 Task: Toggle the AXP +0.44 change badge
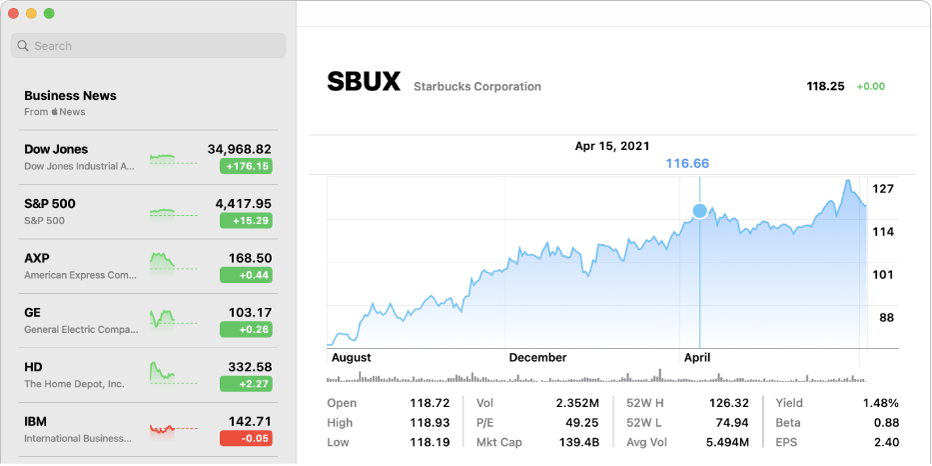click(x=246, y=275)
